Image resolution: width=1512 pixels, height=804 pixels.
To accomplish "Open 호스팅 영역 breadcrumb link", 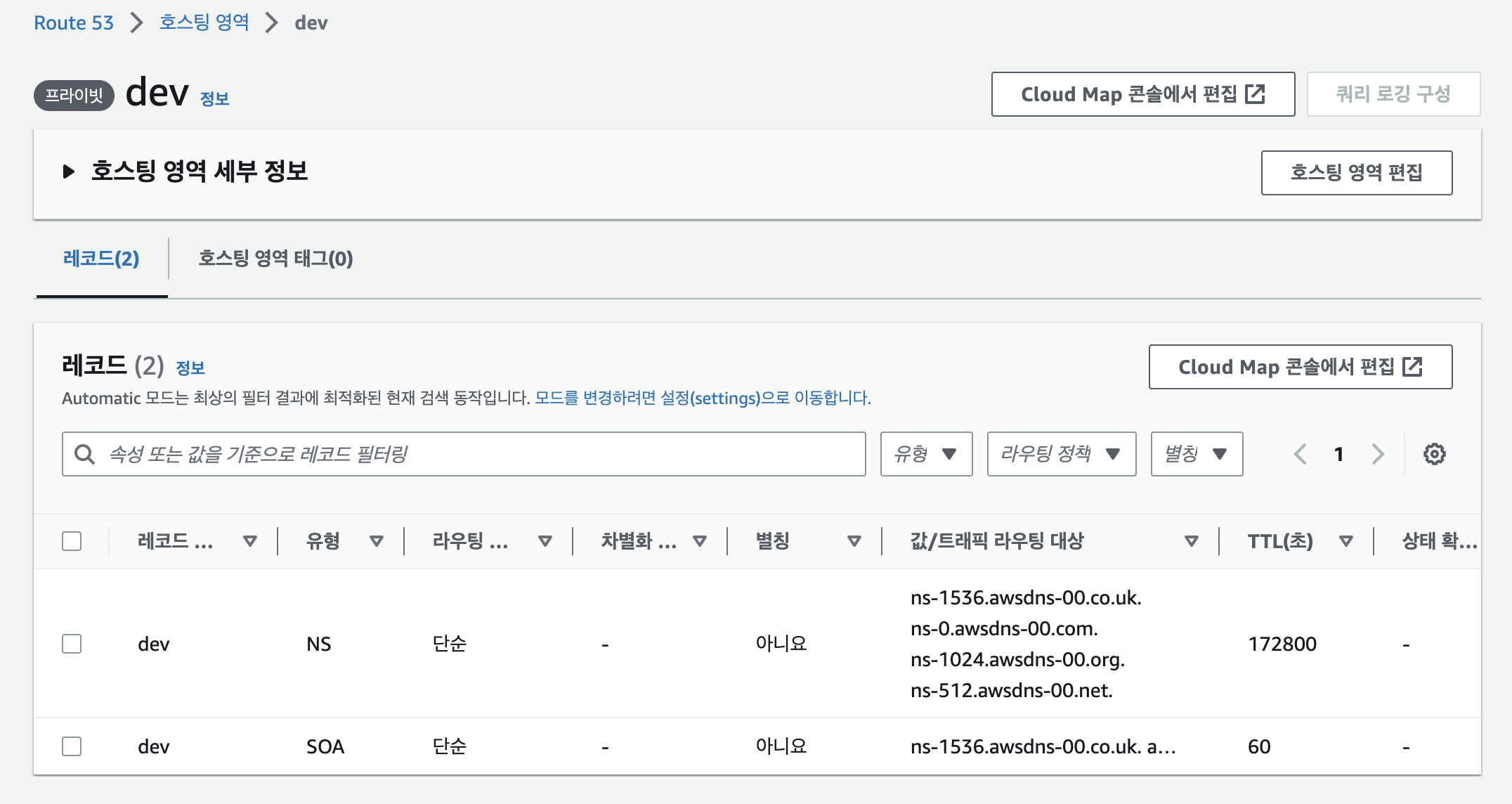I will point(204,22).
